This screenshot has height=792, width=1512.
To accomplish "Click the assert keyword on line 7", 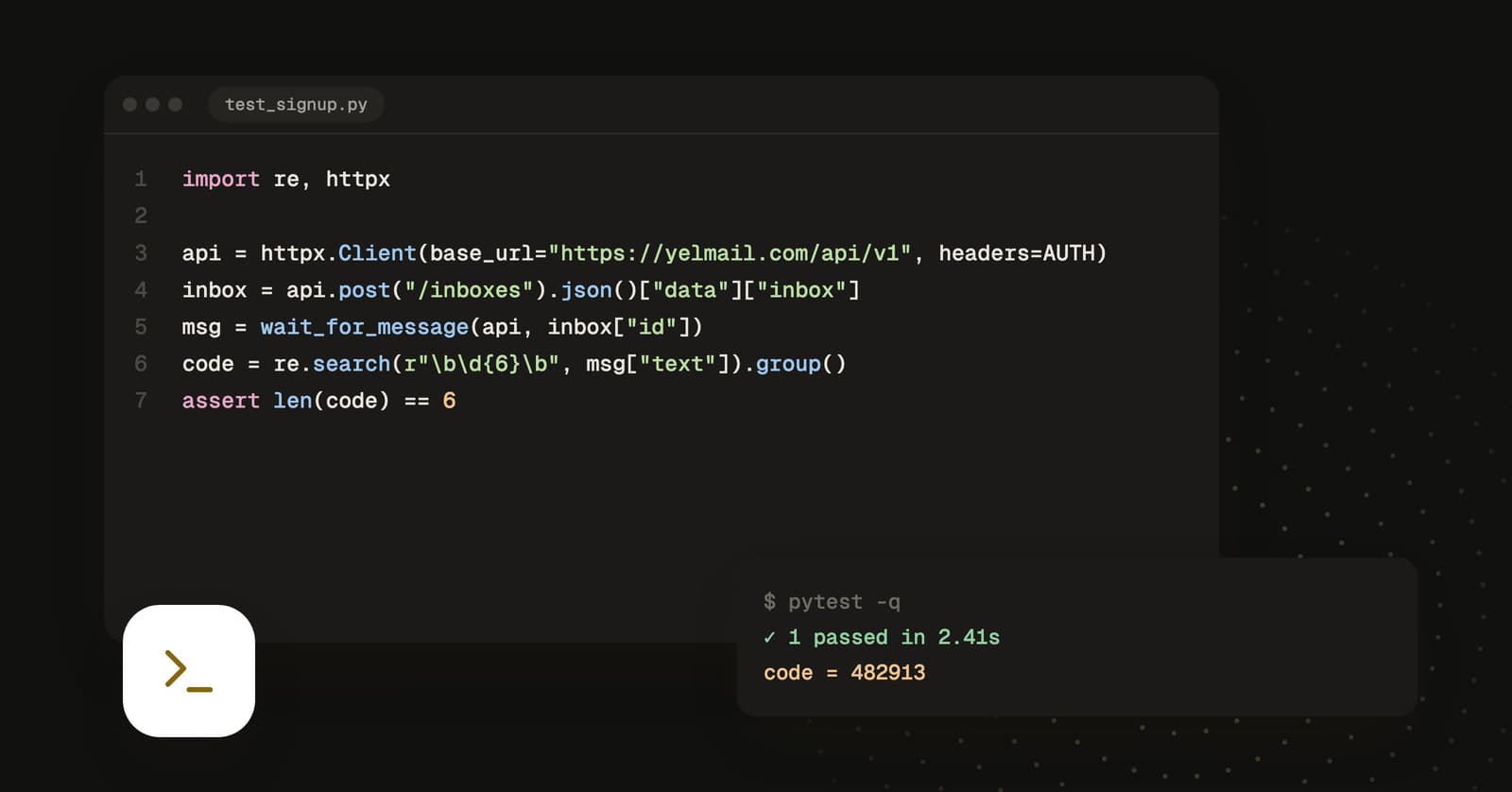I will coord(220,401).
